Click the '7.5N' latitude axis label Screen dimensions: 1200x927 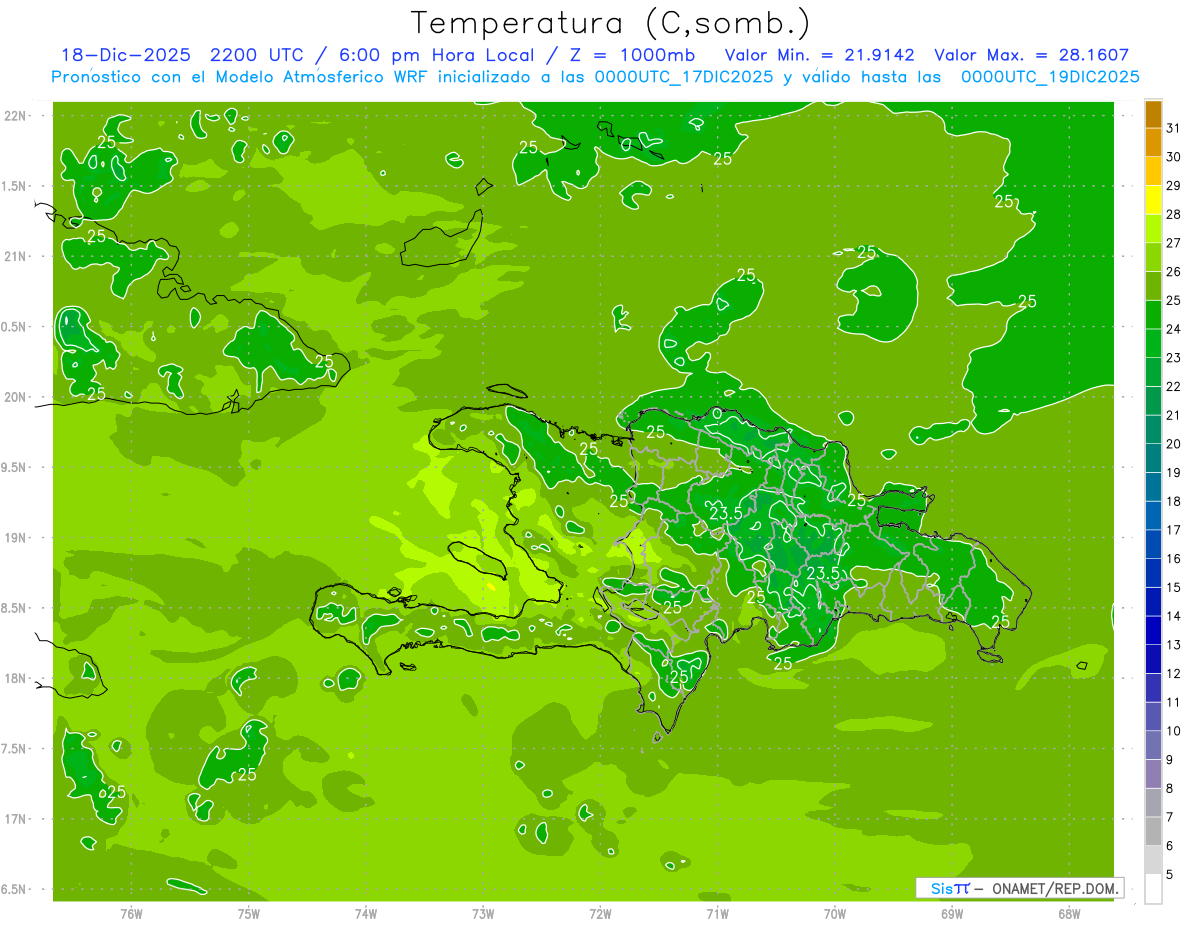click(15, 749)
